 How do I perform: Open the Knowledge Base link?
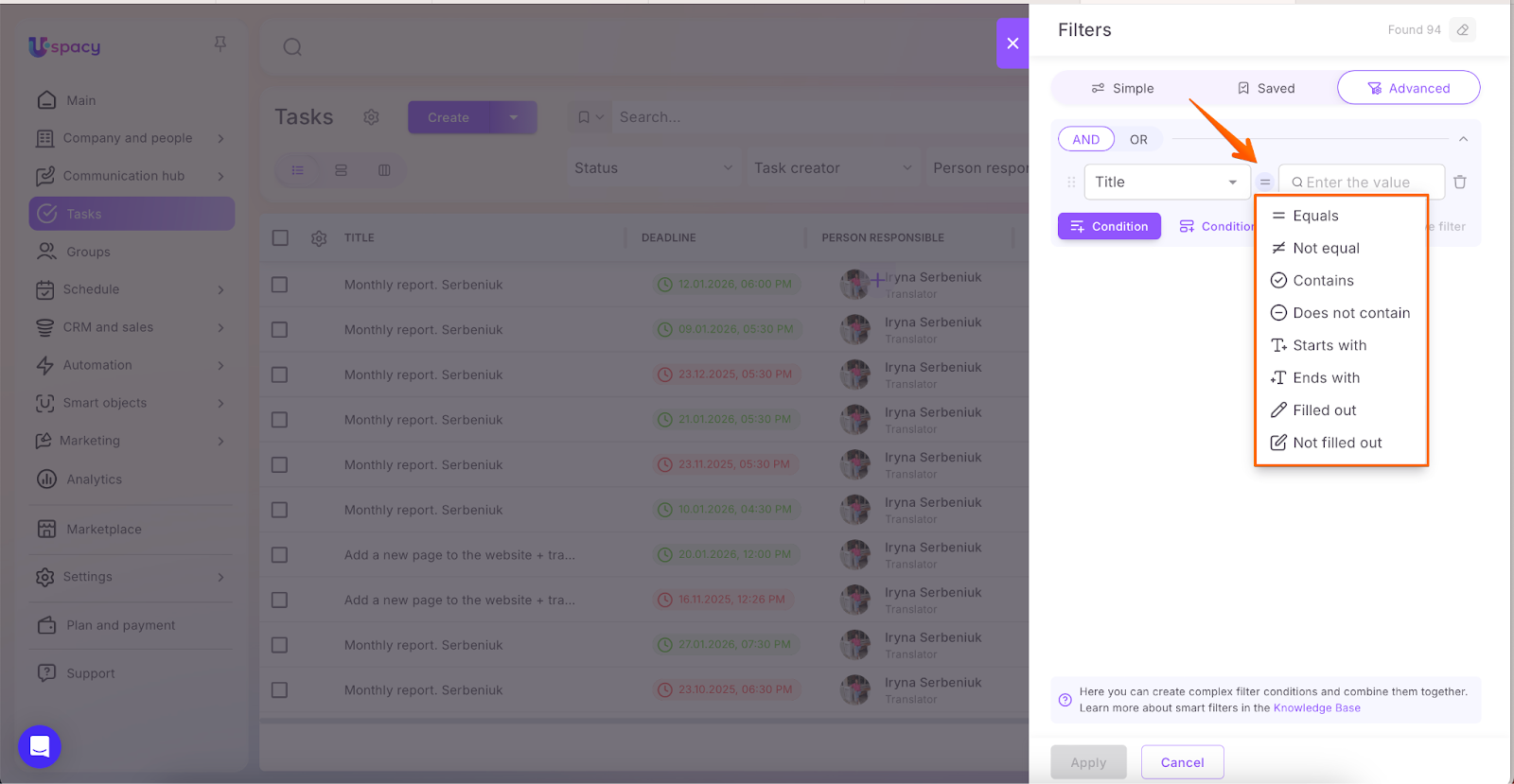pyautogui.click(x=1316, y=708)
